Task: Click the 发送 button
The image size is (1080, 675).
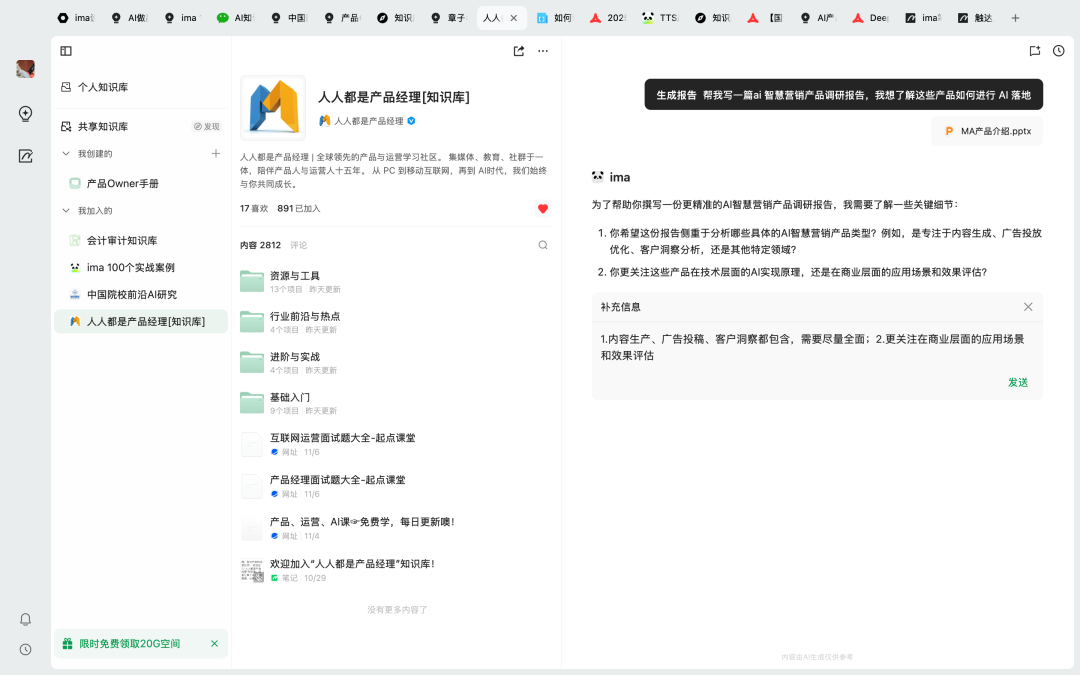Action: [1017, 382]
